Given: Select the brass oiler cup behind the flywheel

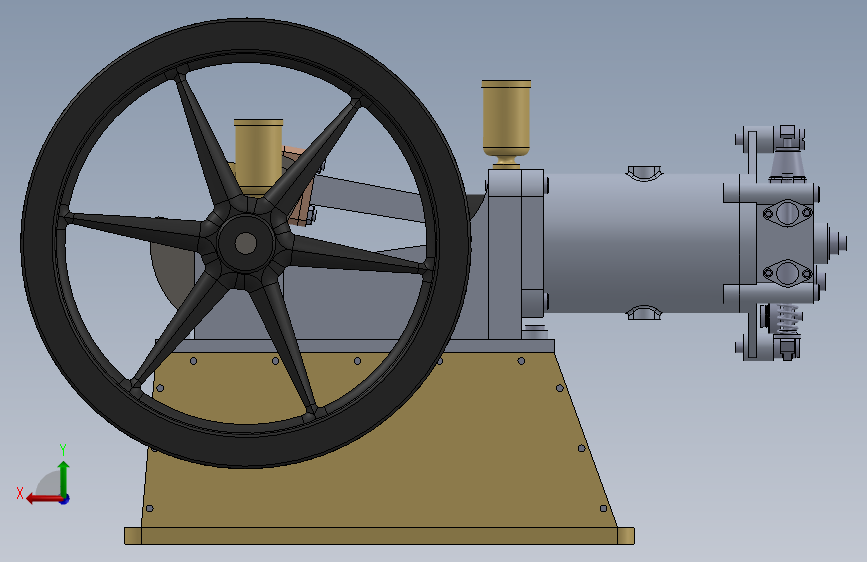Looking at the screenshot, I should tap(258, 156).
